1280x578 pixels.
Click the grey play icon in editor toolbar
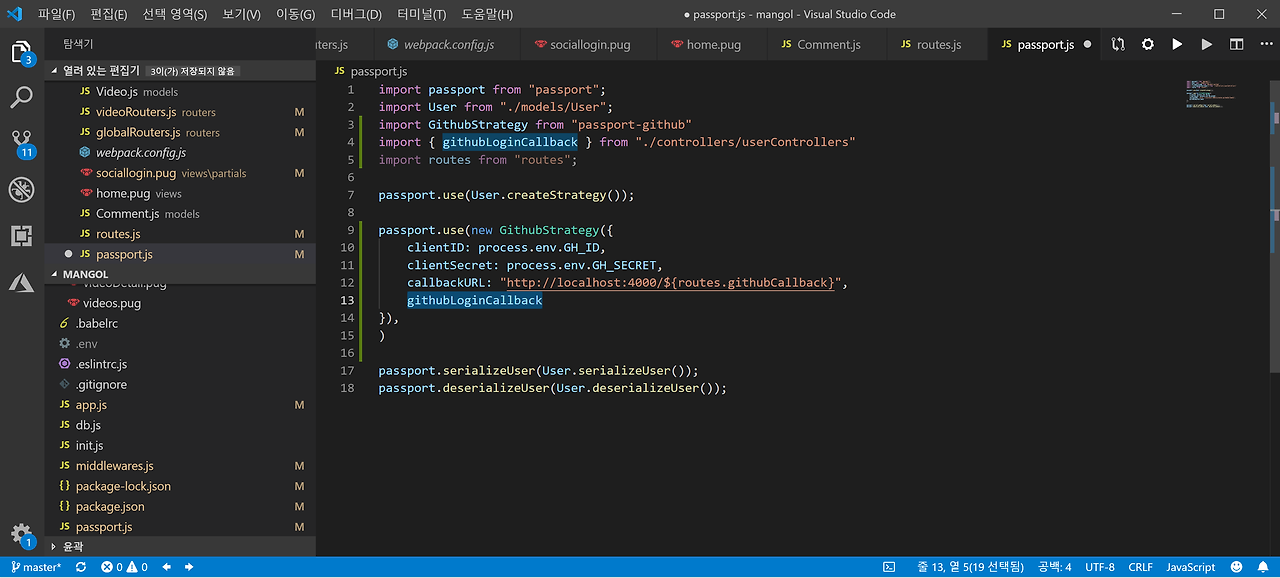pyautogui.click(x=1207, y=44)
